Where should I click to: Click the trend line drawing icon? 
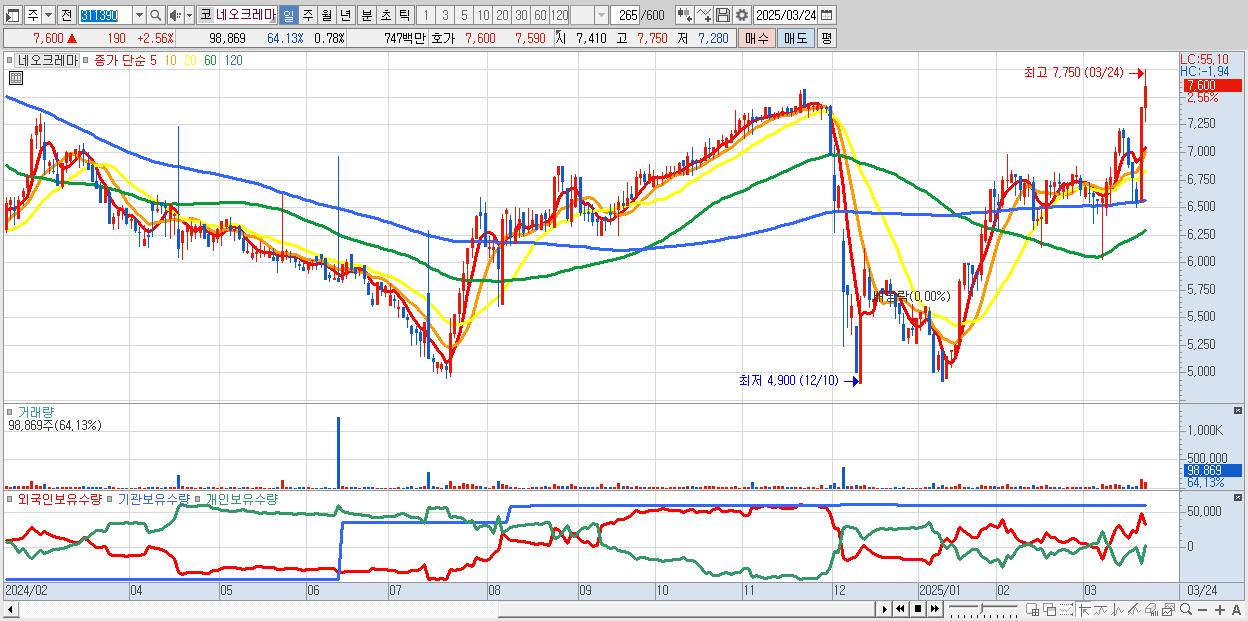point(1100,609)
